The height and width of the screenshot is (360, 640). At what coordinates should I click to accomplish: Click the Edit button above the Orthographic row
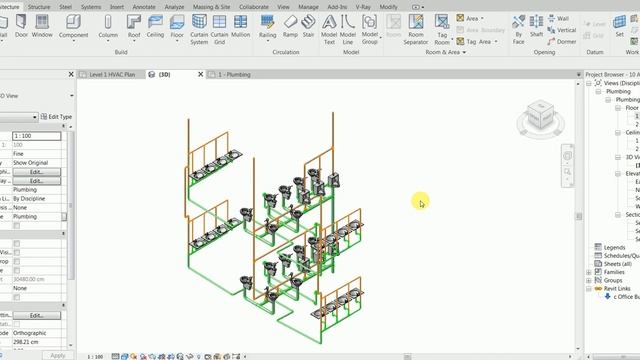click(37, 316)
